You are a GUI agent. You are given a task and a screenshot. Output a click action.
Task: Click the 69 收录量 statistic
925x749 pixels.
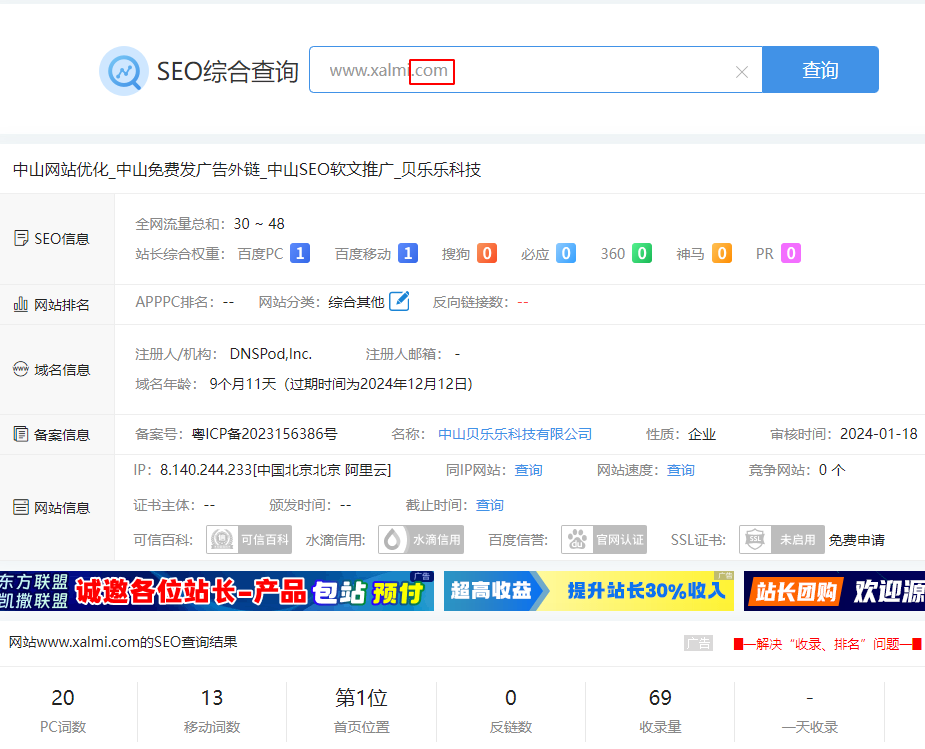[x=660, y=711]
